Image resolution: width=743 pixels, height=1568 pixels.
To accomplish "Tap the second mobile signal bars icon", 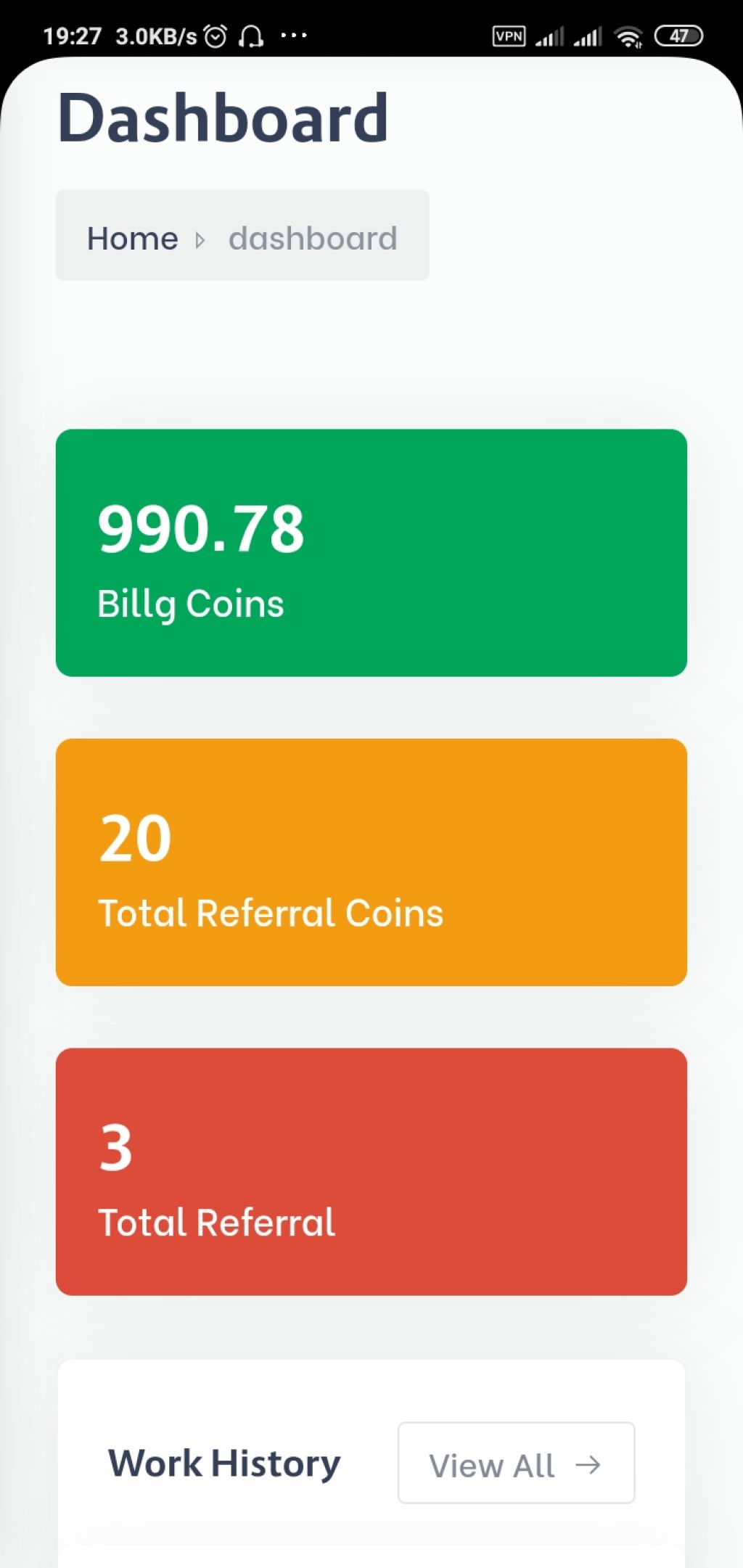I will click(x=588, y=36).
